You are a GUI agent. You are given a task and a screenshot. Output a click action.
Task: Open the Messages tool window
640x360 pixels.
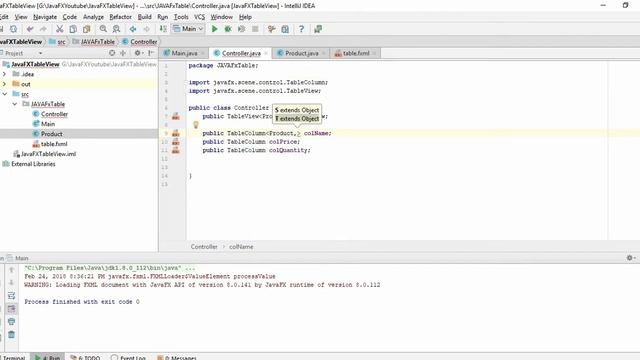[177, 357]
